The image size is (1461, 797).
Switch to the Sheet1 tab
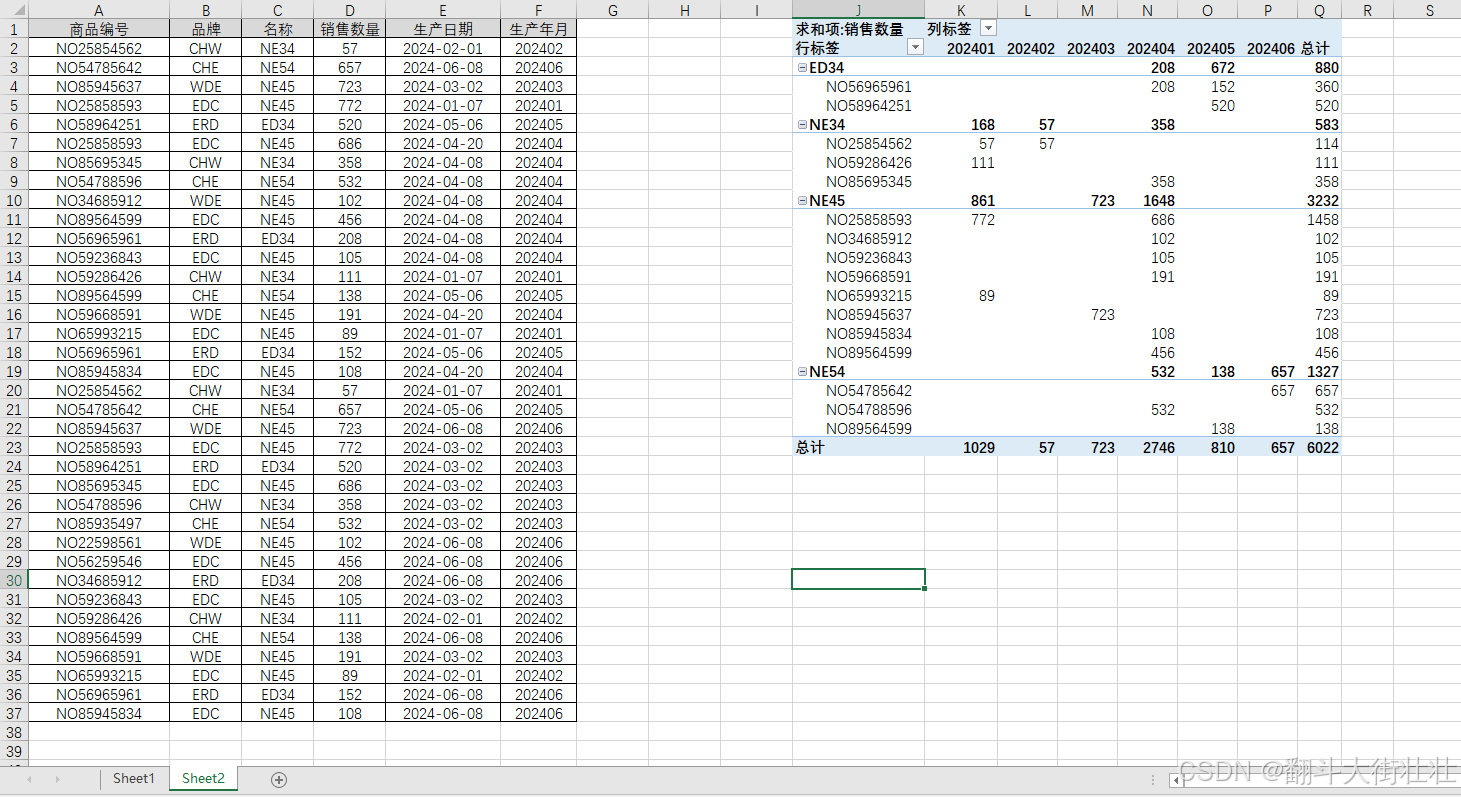pos(134,779)
